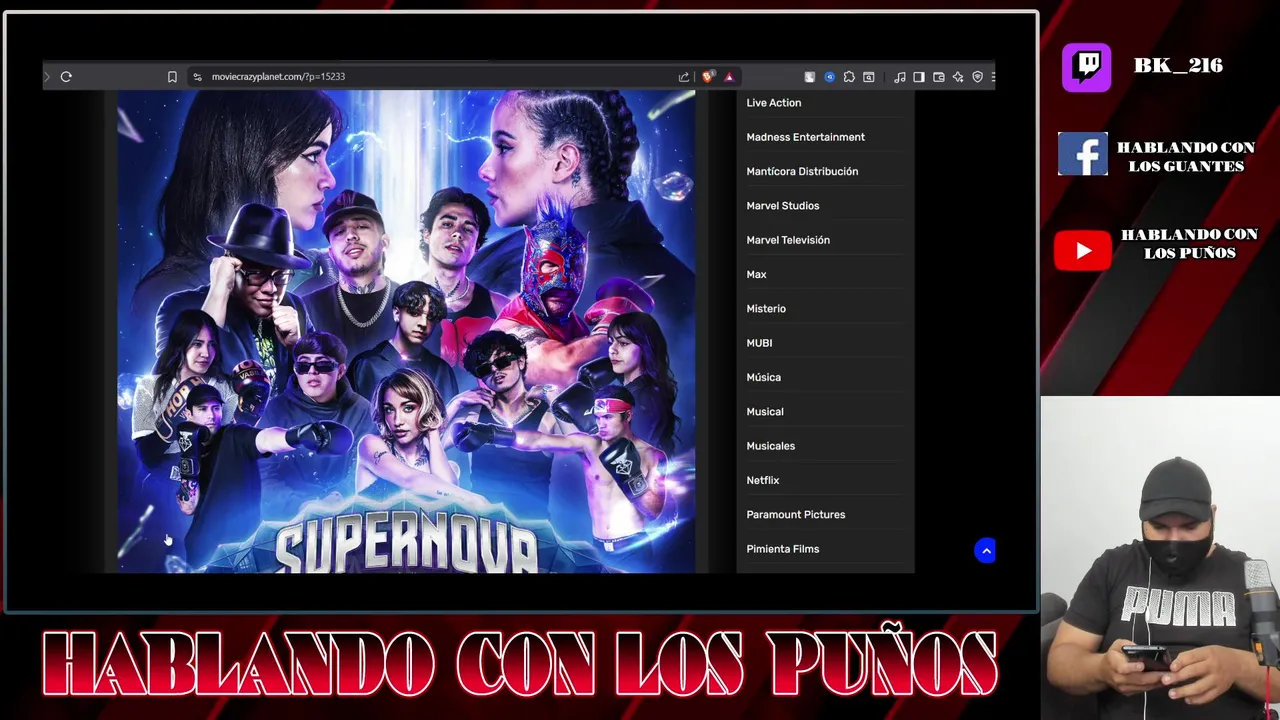This screenshot has height=720, width=1280.
Task: Open the Marvel Studios category link
Action: click(782, 206)
